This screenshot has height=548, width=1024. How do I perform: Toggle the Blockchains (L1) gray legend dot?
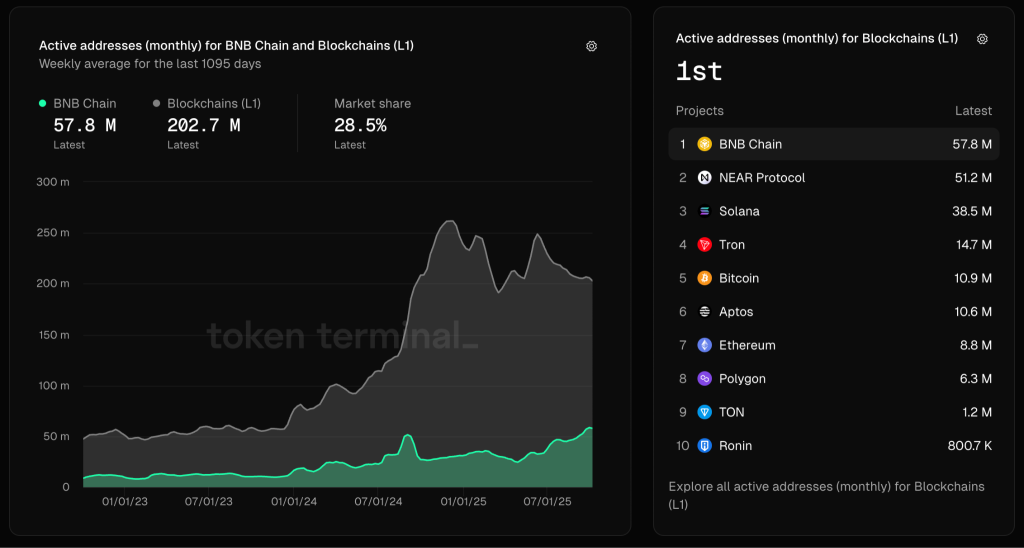click(x=157, y=103)
